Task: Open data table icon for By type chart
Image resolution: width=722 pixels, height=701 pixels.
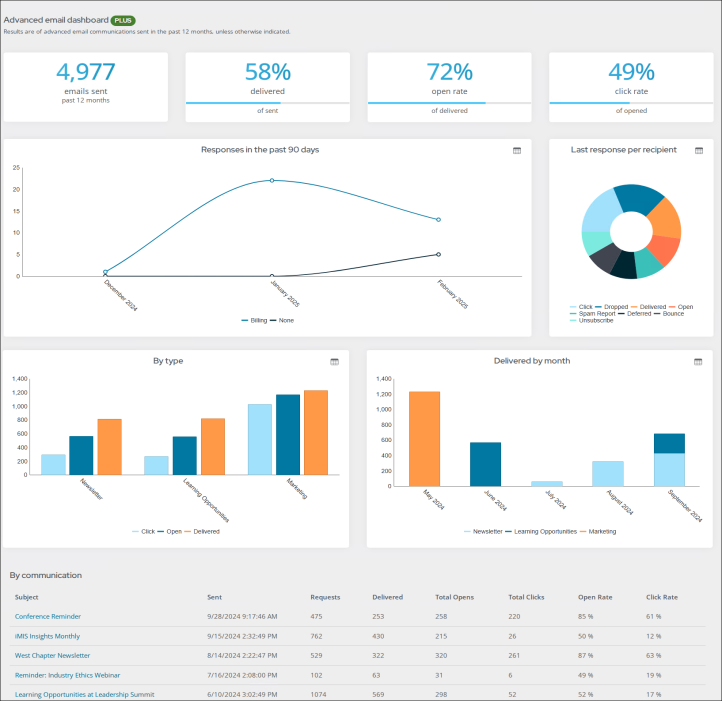Action: pyautogui.click(x=334, y=362)
